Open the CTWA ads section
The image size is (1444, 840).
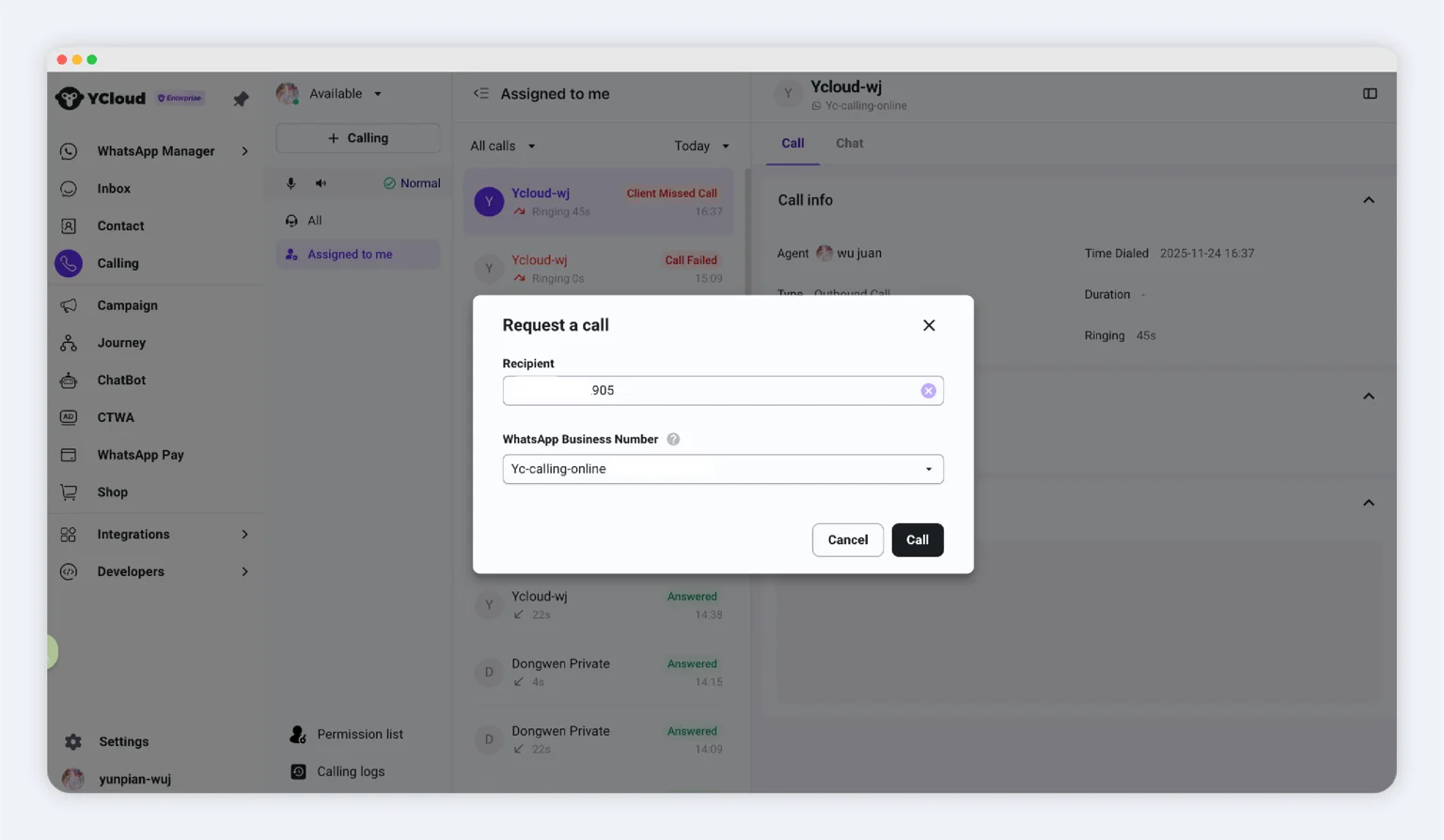point(116,417)
